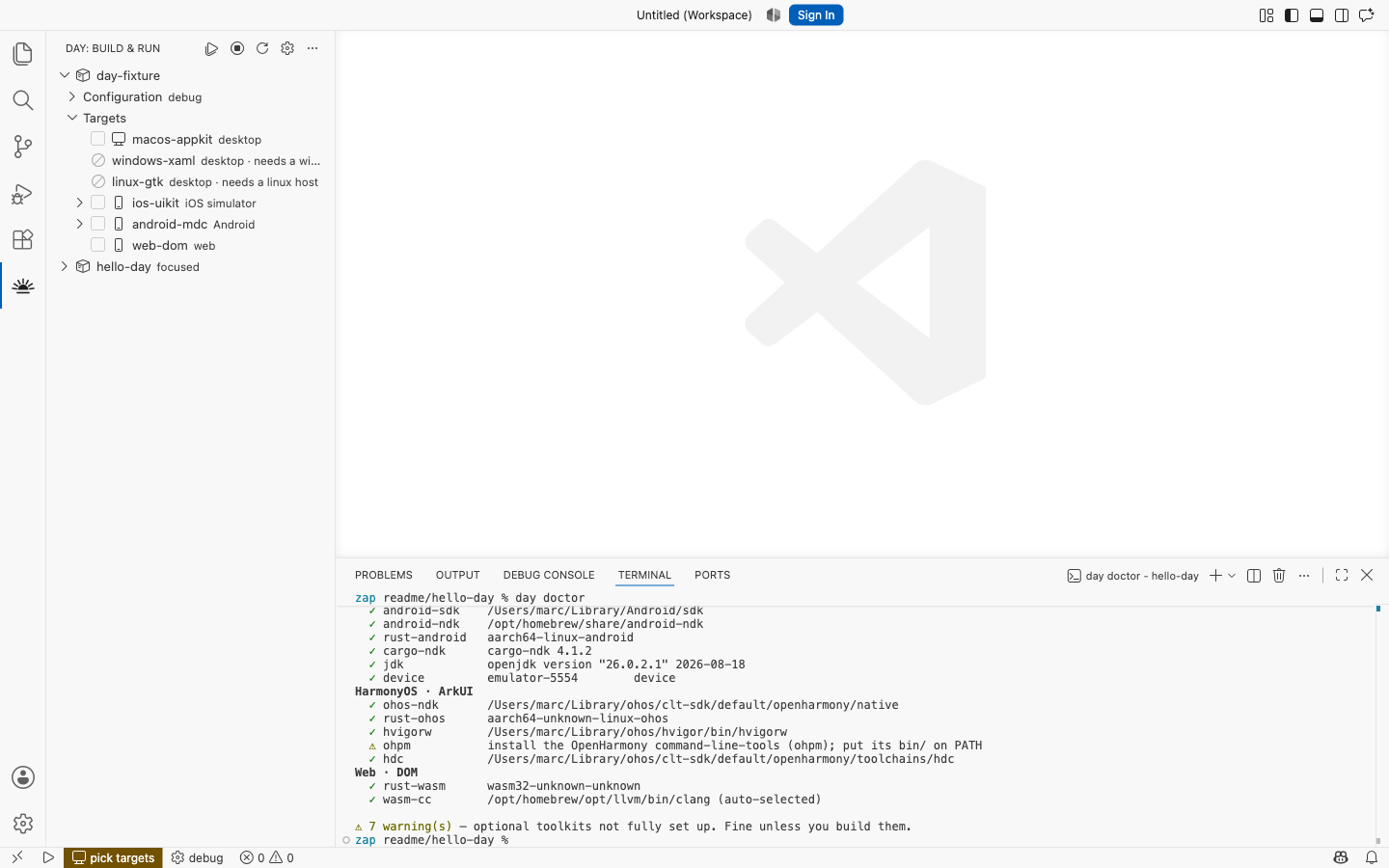Expand the hello-day project node

[65, 266]
